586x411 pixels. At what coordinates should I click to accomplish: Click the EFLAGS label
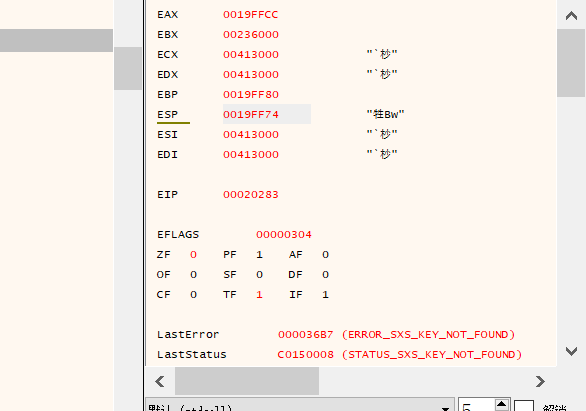point(178,235)
